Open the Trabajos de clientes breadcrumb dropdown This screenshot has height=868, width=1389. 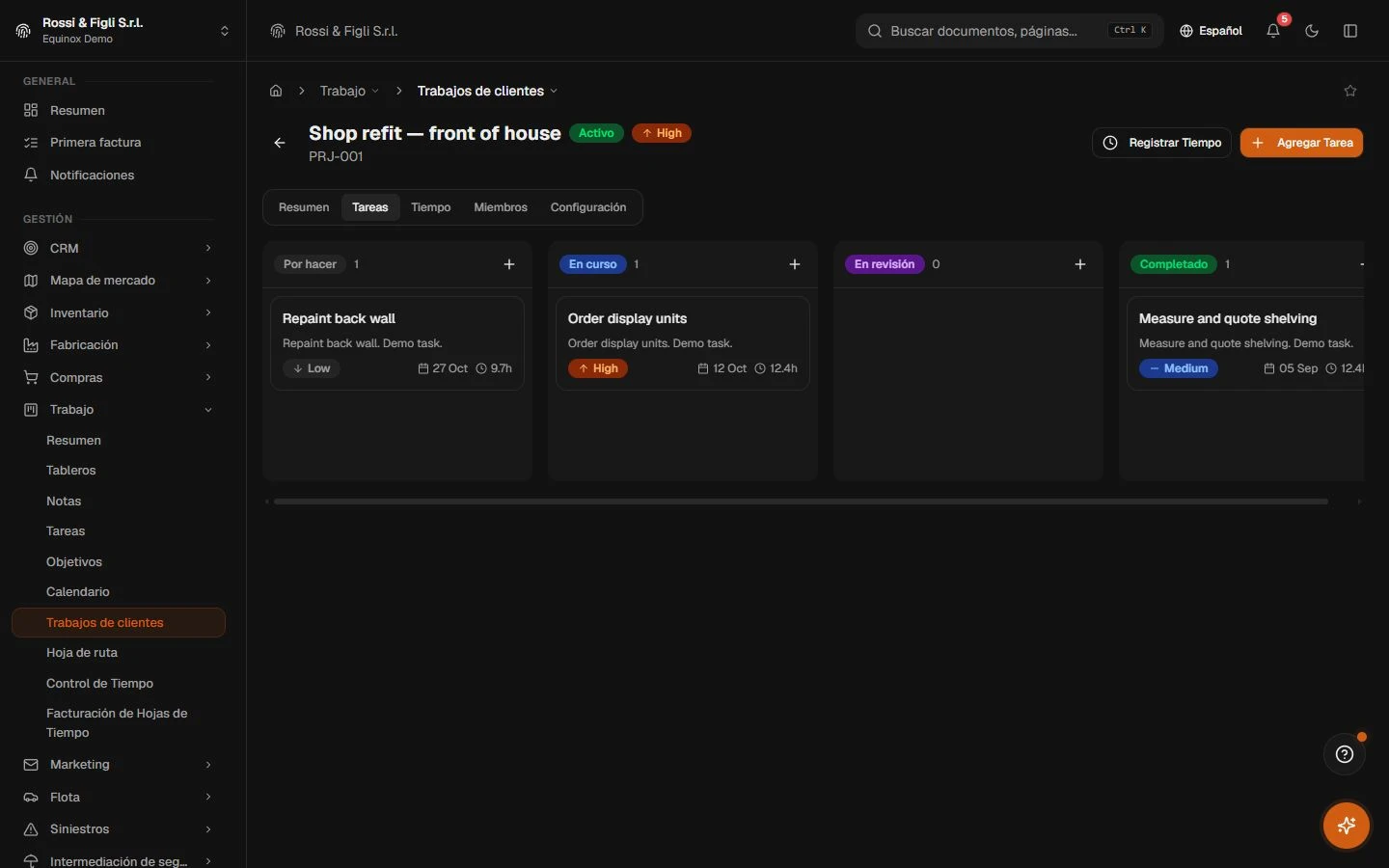pos(487,91)
